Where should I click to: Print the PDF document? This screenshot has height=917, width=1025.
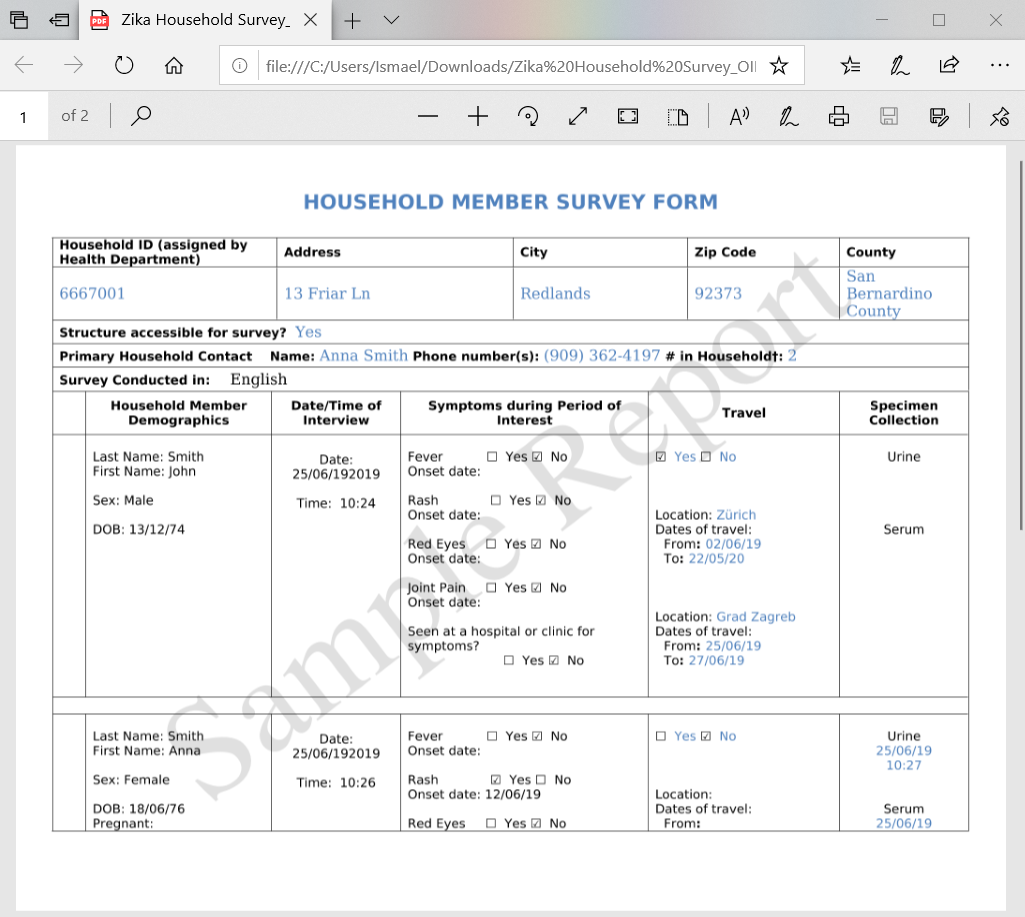point(839,117)
